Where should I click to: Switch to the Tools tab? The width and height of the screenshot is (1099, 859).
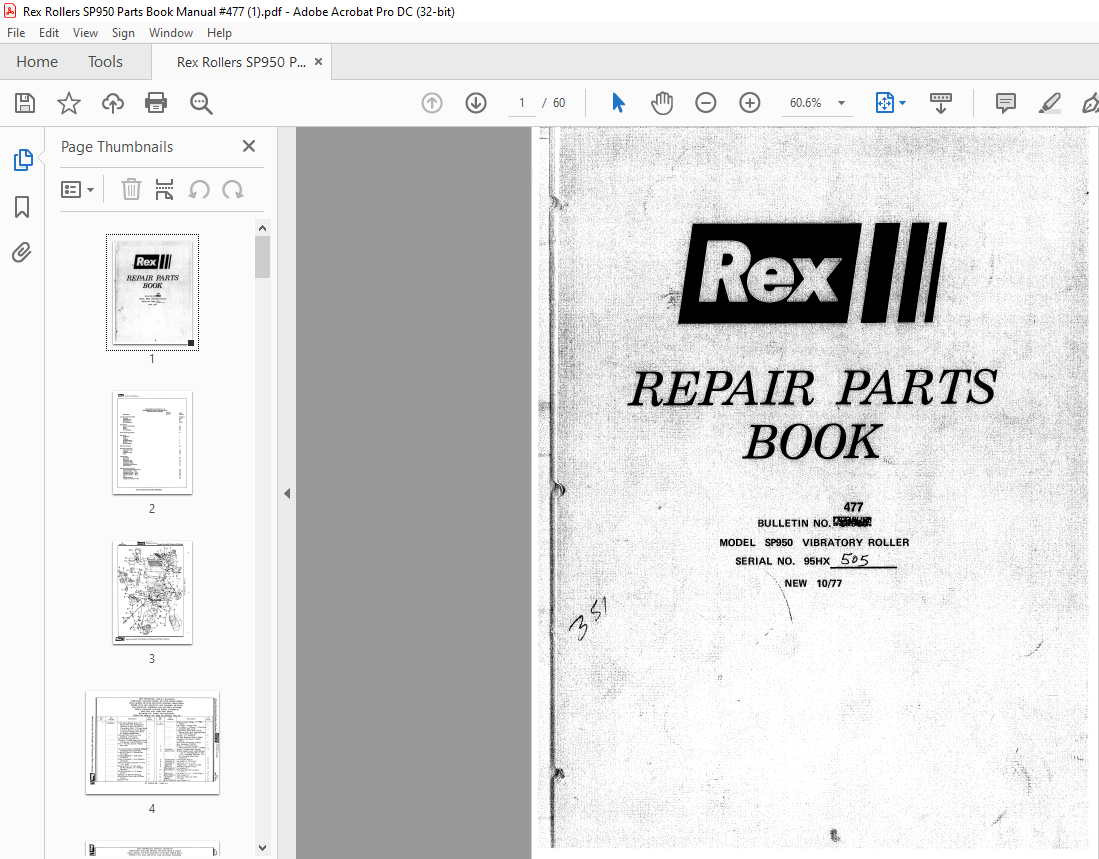pos(105,62)
